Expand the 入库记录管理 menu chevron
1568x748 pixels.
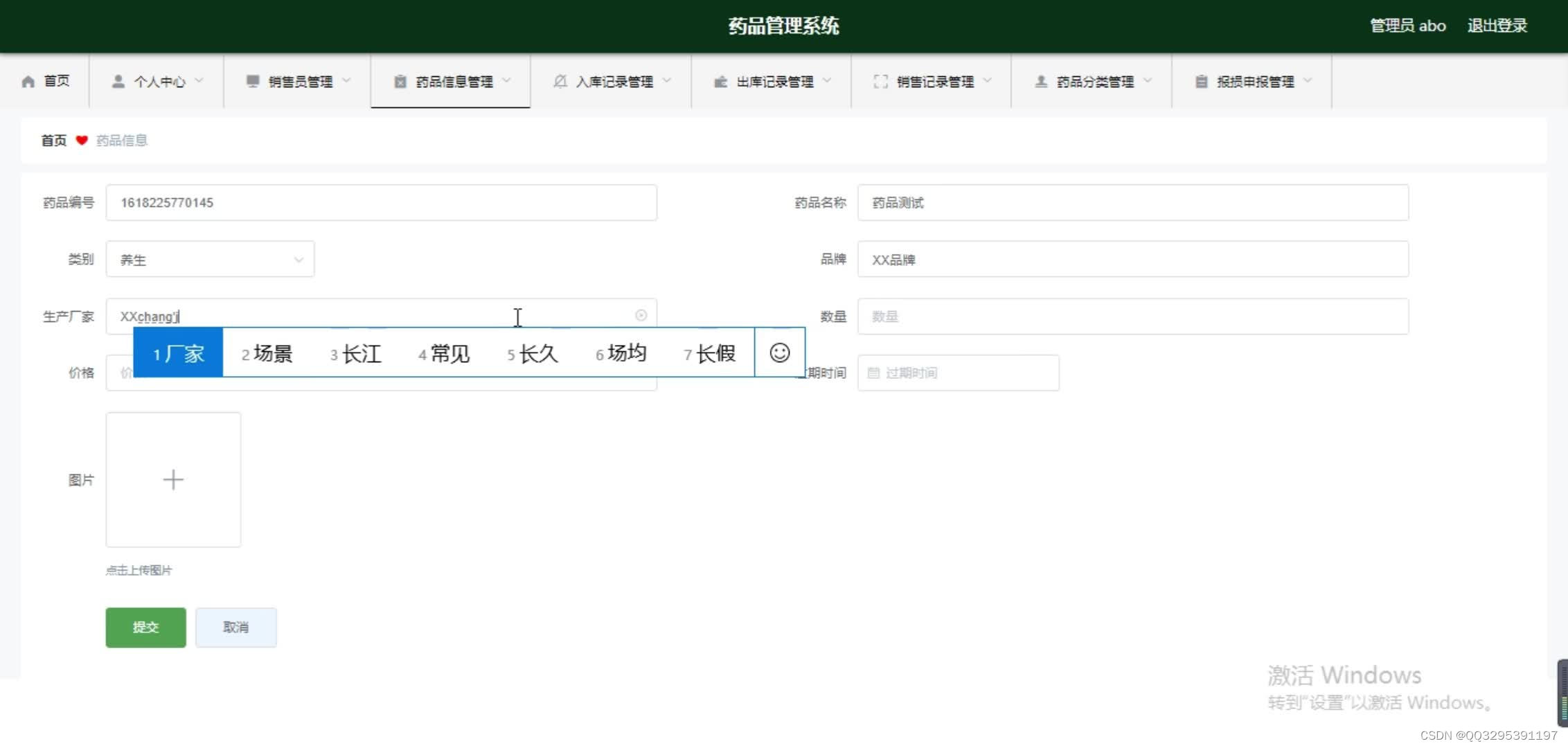point(667,81)
